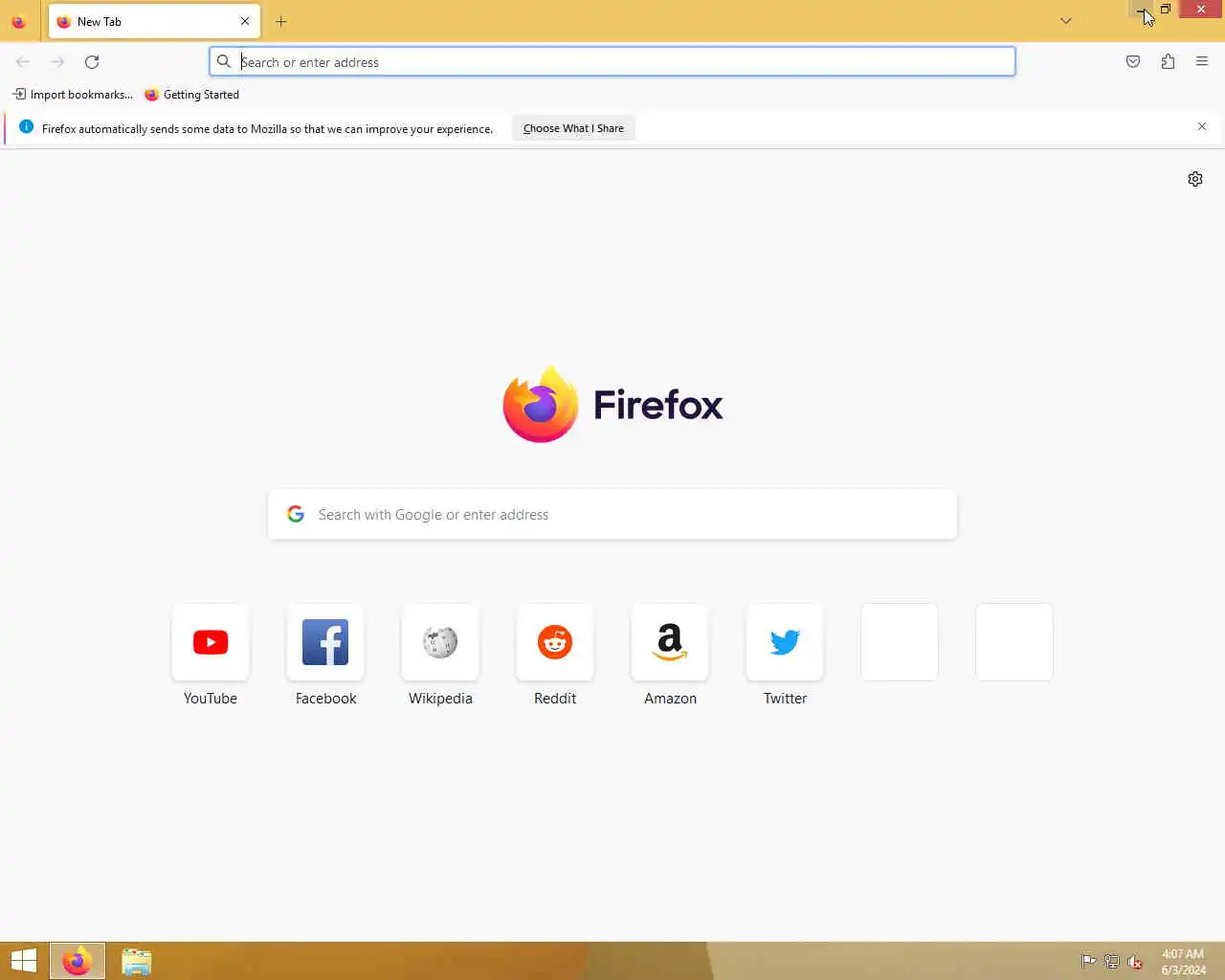Open the Extensions puzzle icon
This screenshot has width=1225, height=980.
coord(1168,61)
